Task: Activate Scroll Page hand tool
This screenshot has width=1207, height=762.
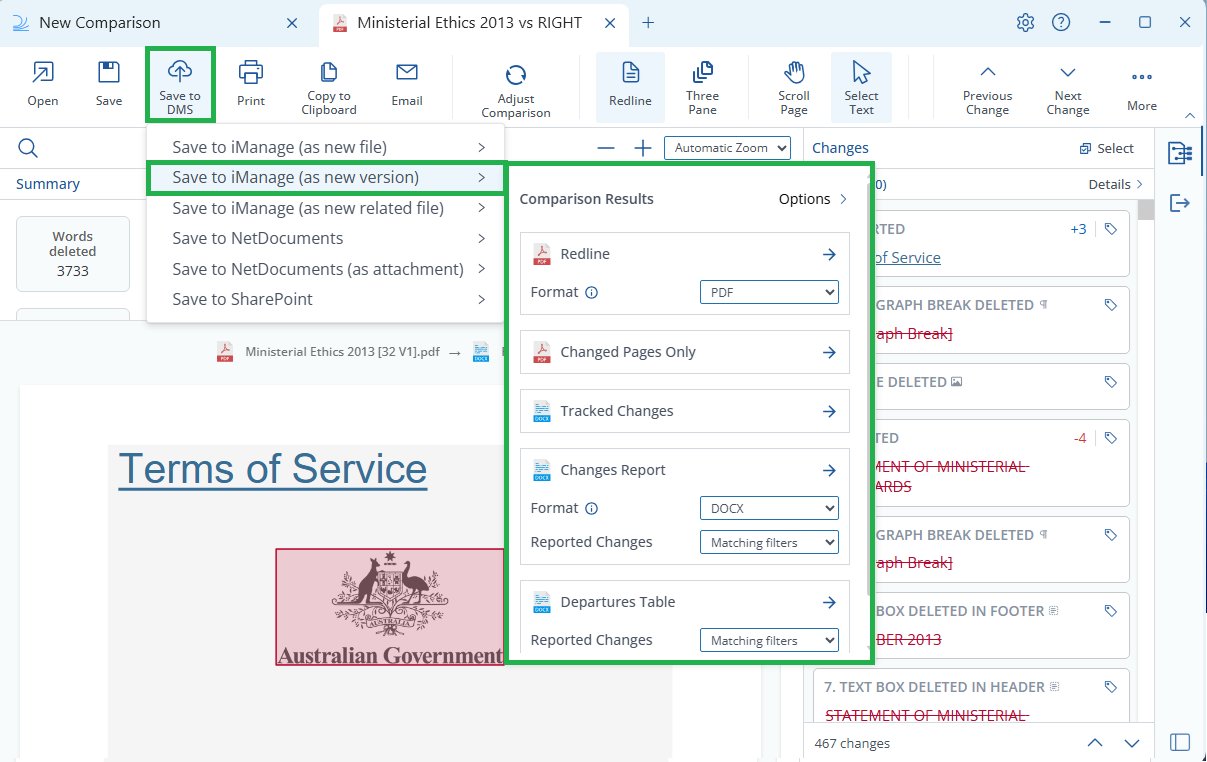Action: coord(794,88)
